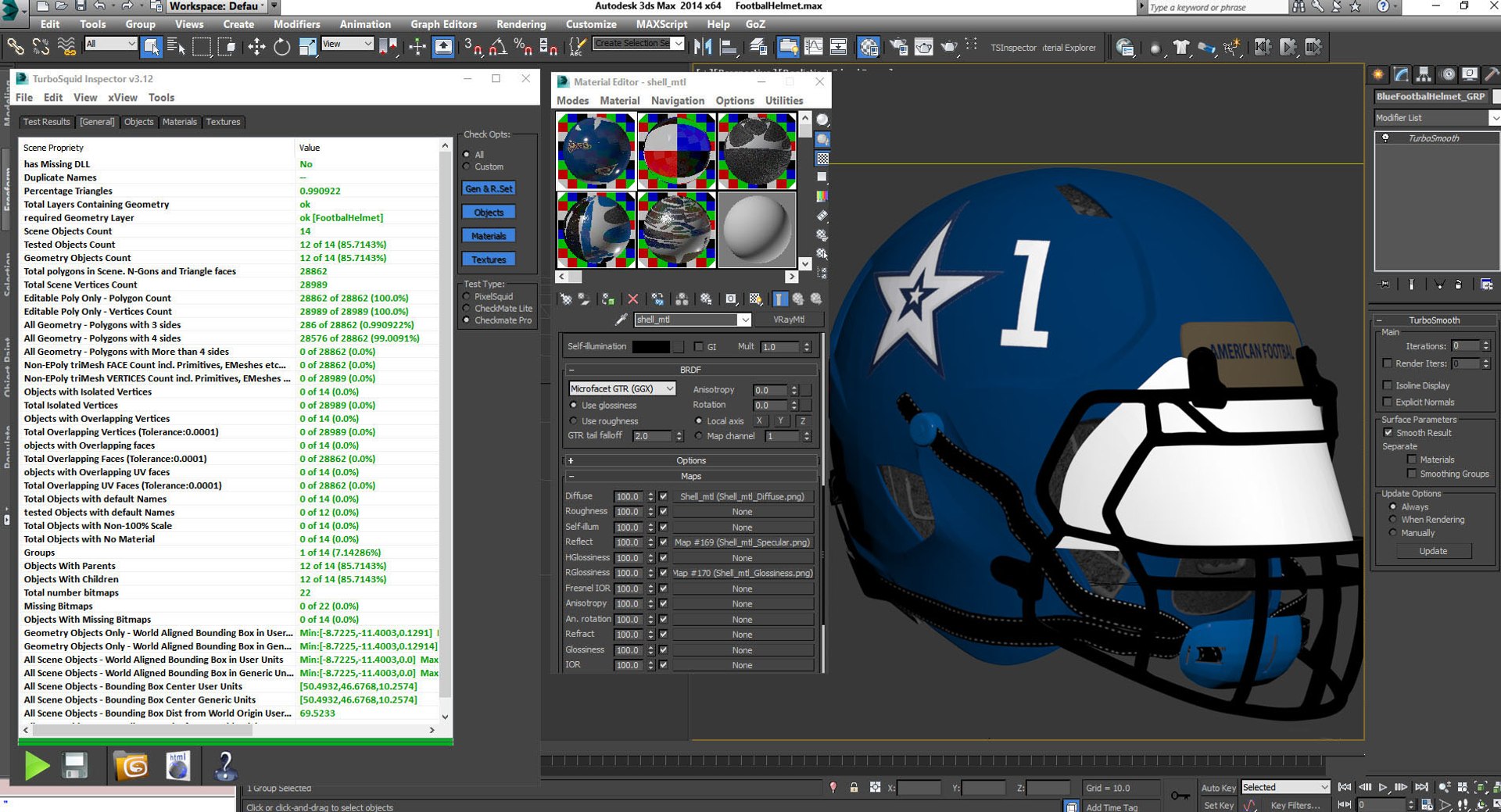Open xView menu in TurboSquid Inspector

(x=122, y=98)
